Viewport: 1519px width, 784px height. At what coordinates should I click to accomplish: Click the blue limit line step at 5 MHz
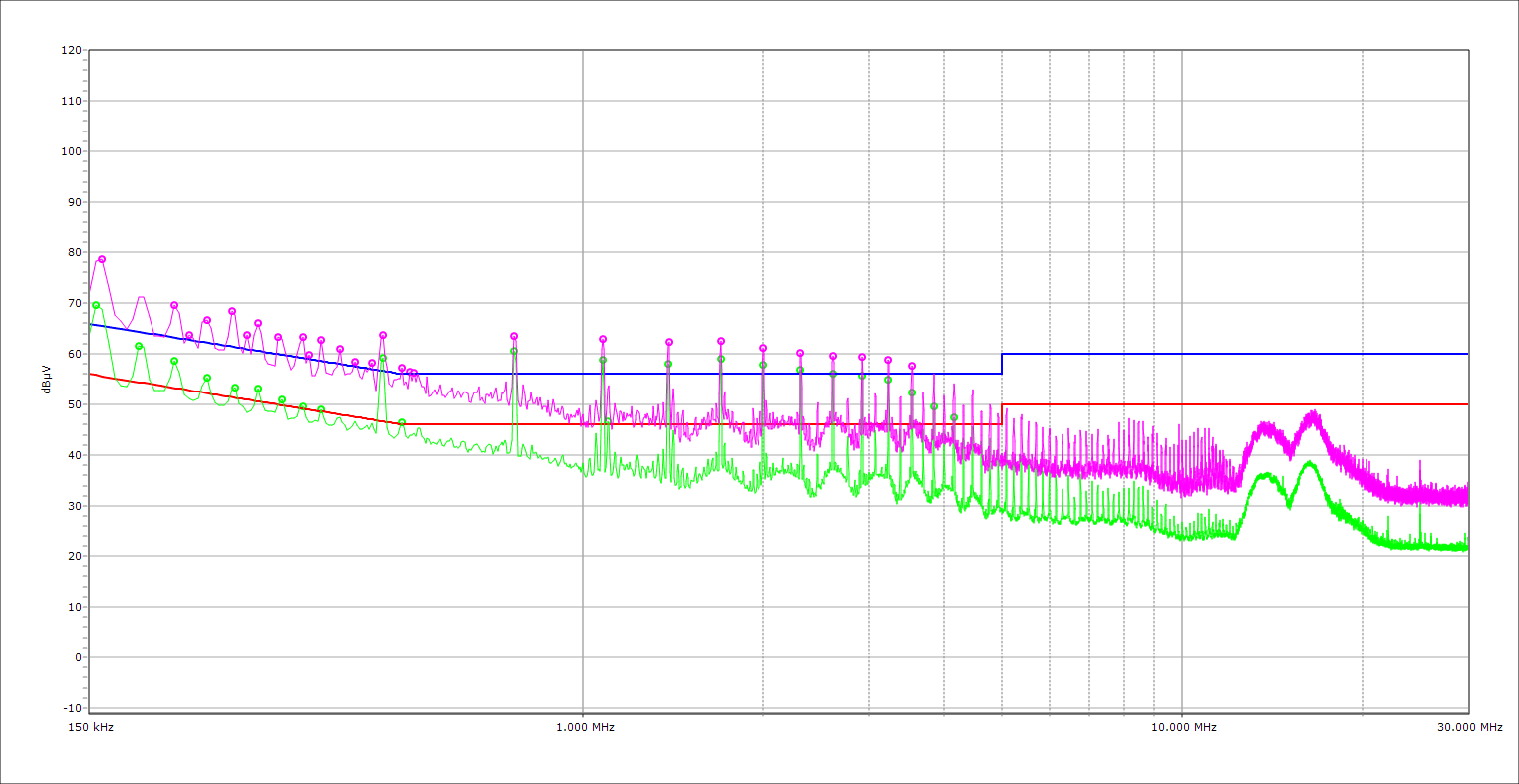(1002, 364)
